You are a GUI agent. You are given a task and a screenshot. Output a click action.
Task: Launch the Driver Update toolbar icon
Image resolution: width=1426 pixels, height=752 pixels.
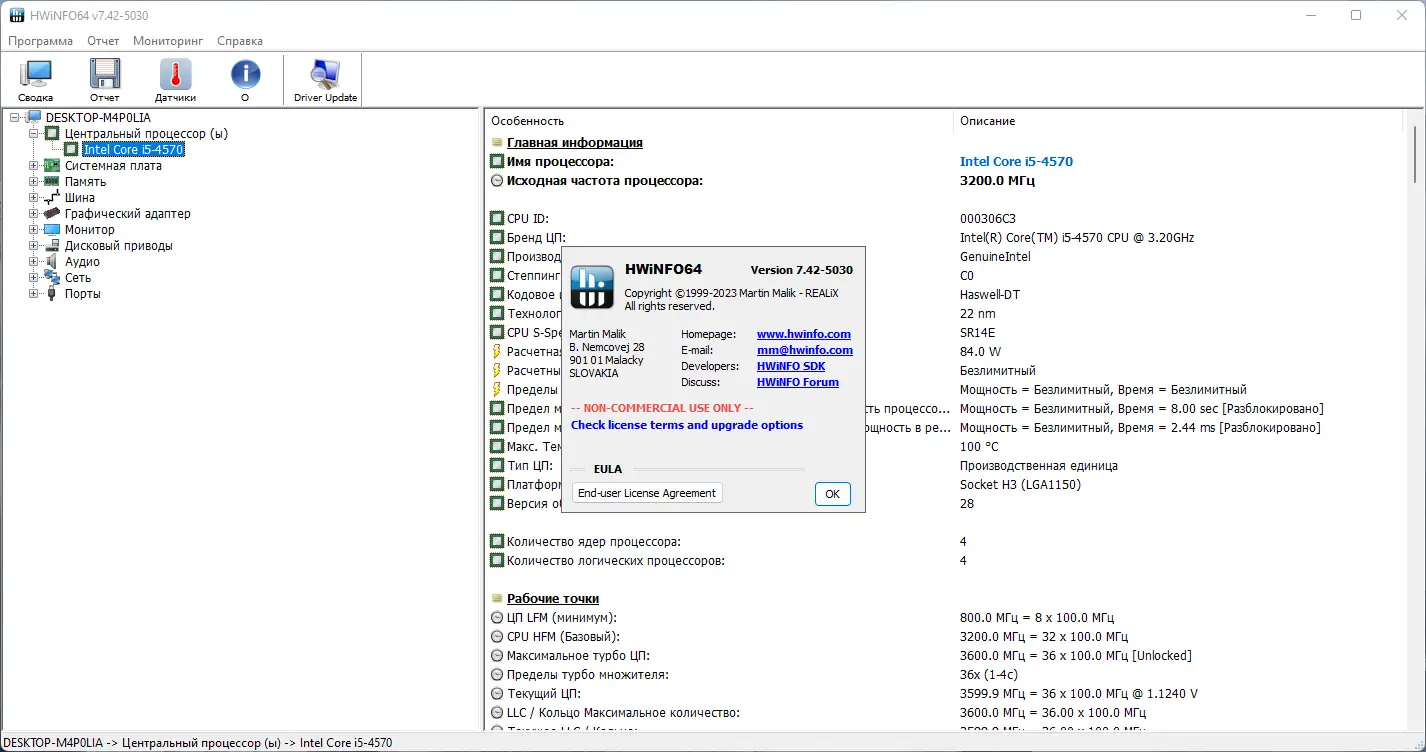click(x=325, y=74)
